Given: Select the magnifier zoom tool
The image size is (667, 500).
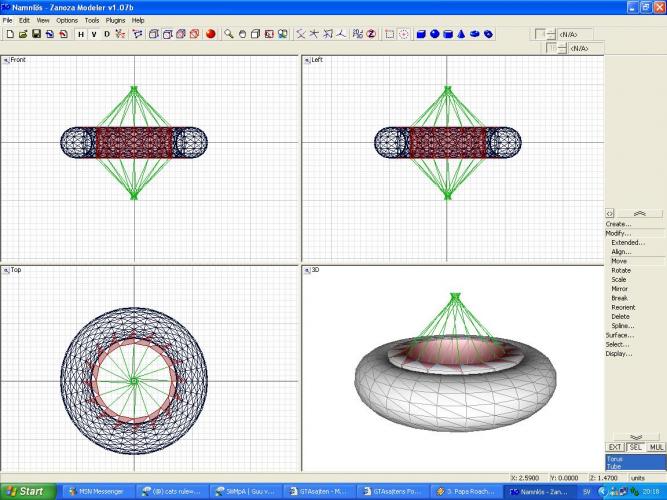Looking at the screenshot, I should point(229,34).
